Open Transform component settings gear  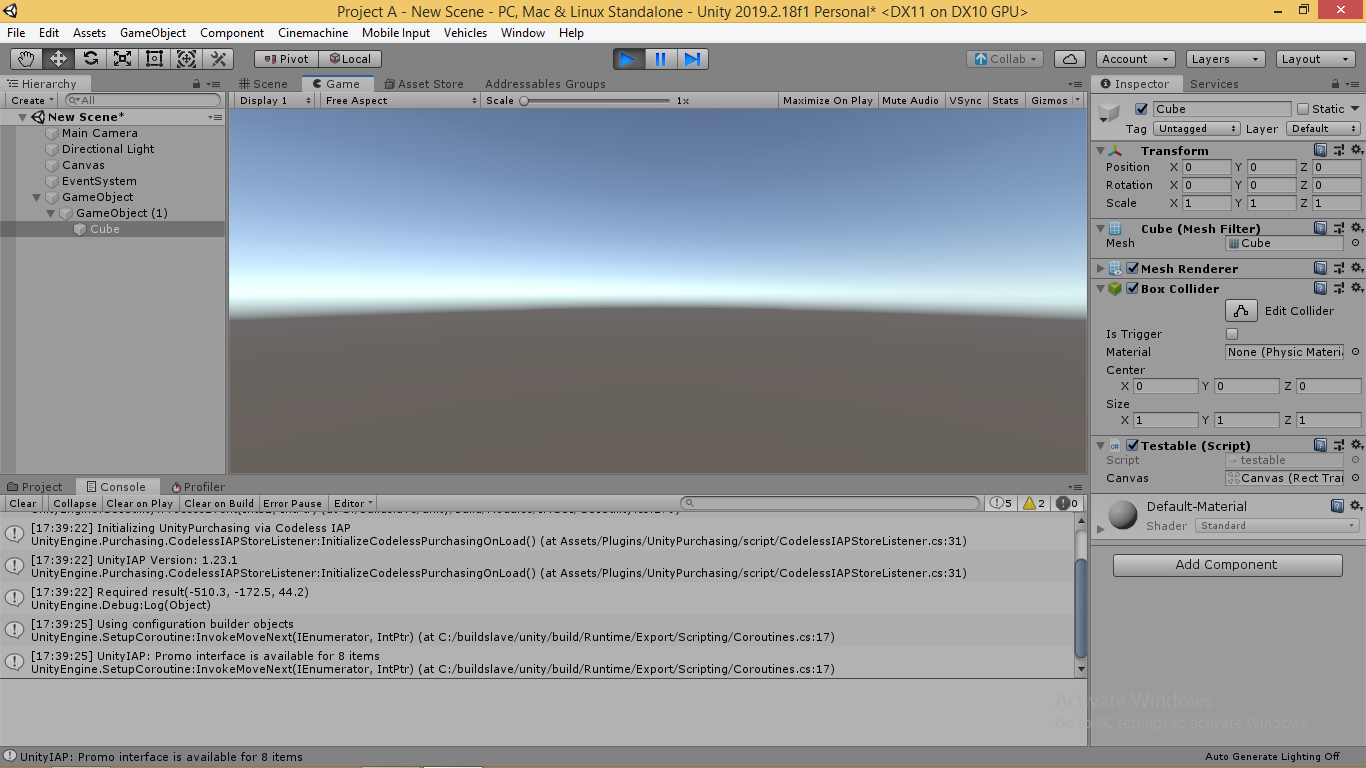(x=1356, y=150)
